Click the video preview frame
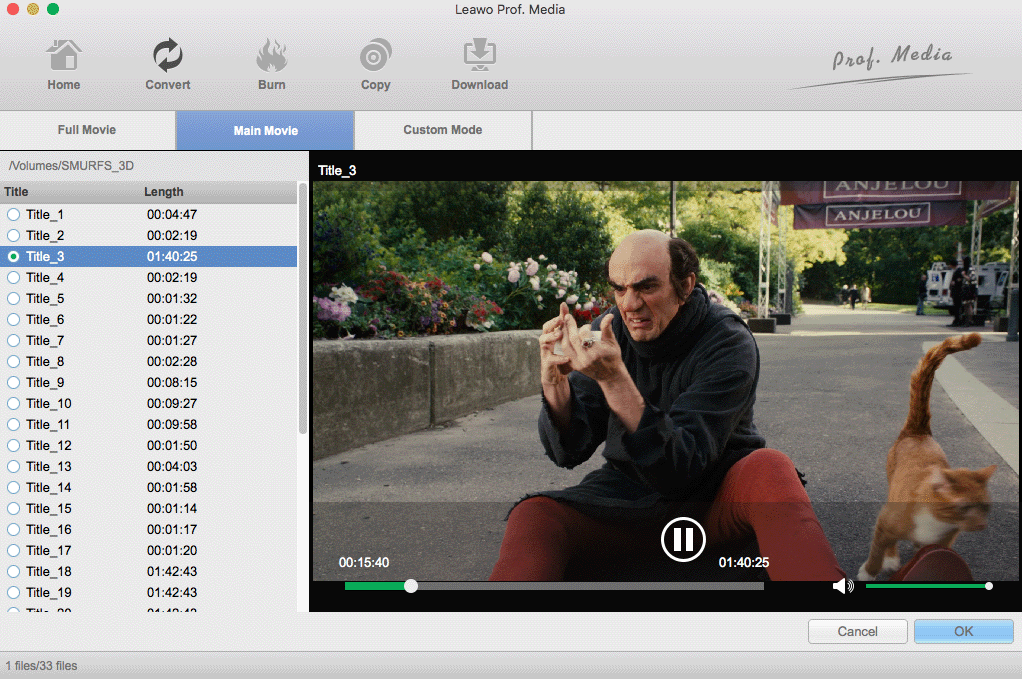The image size is (1022, 679). pyautogui.click(x=665, y=380)
